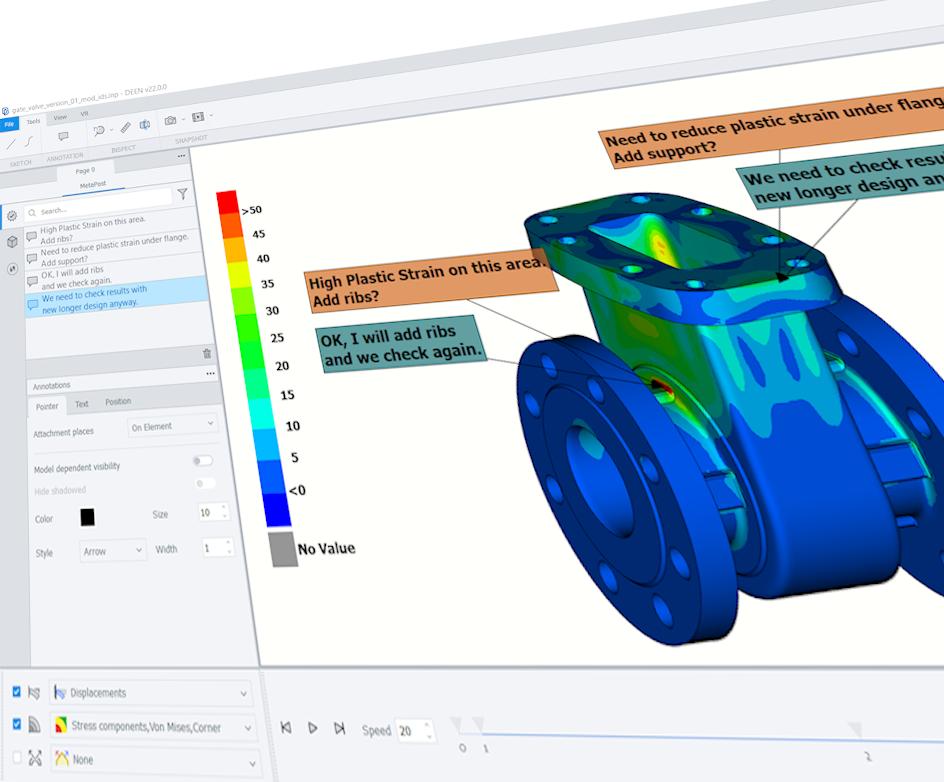Toggle the Hide shadowed switch
The width and height of the screenshot is (944, 782).
point(205,483)
